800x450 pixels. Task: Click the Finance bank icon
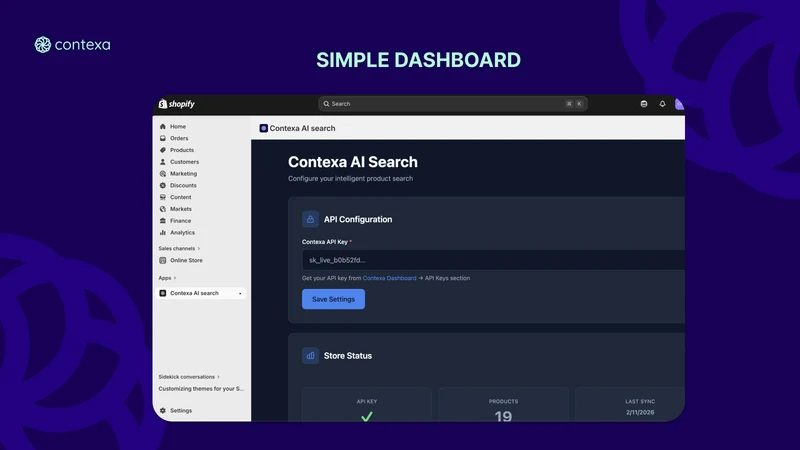(x=163, y=220)
